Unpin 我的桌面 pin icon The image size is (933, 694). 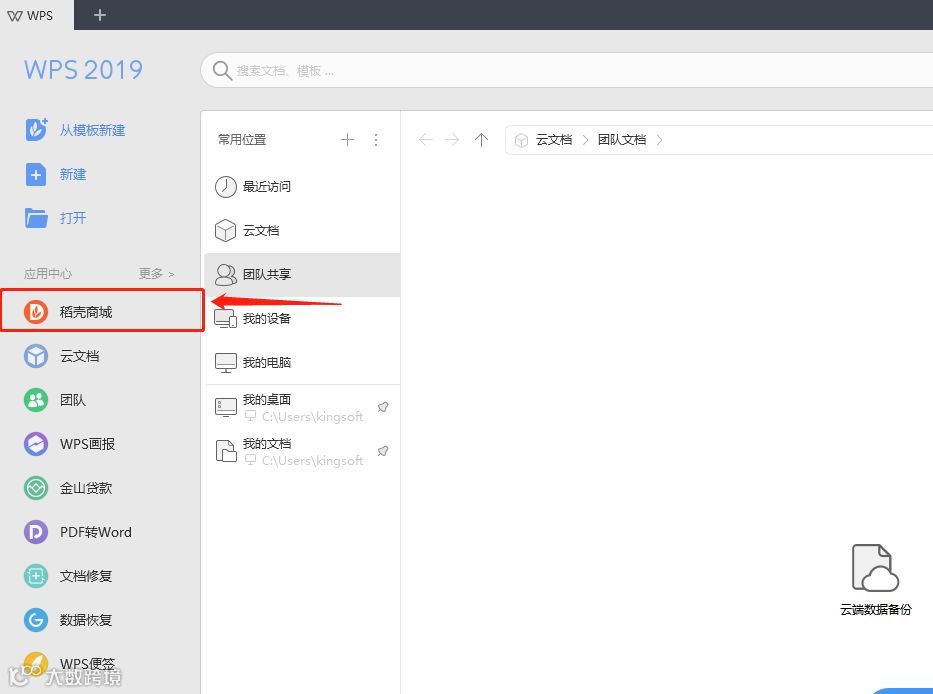tap(383, 407)
